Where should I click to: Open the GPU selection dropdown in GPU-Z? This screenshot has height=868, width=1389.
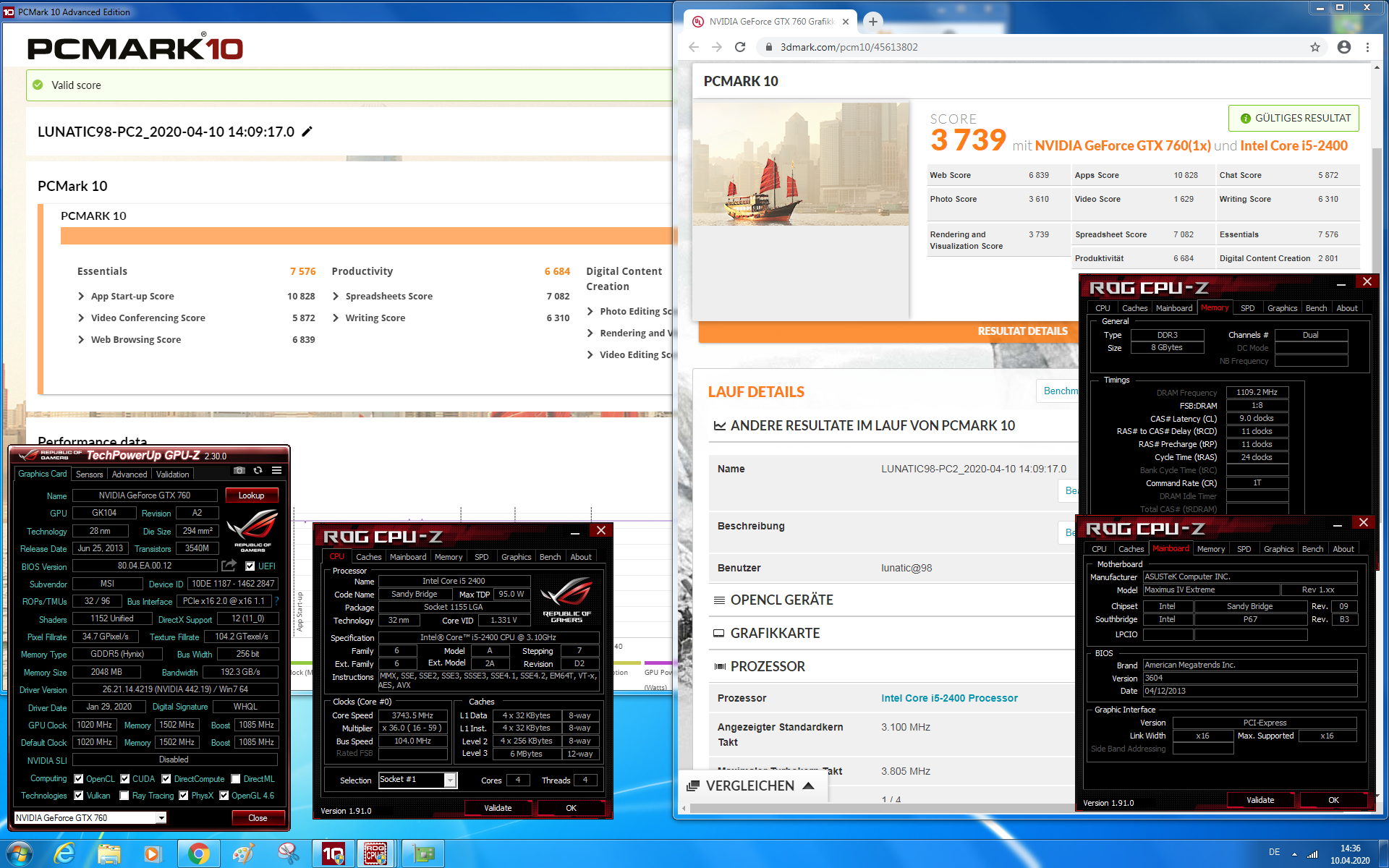click(x=161, y=818)
